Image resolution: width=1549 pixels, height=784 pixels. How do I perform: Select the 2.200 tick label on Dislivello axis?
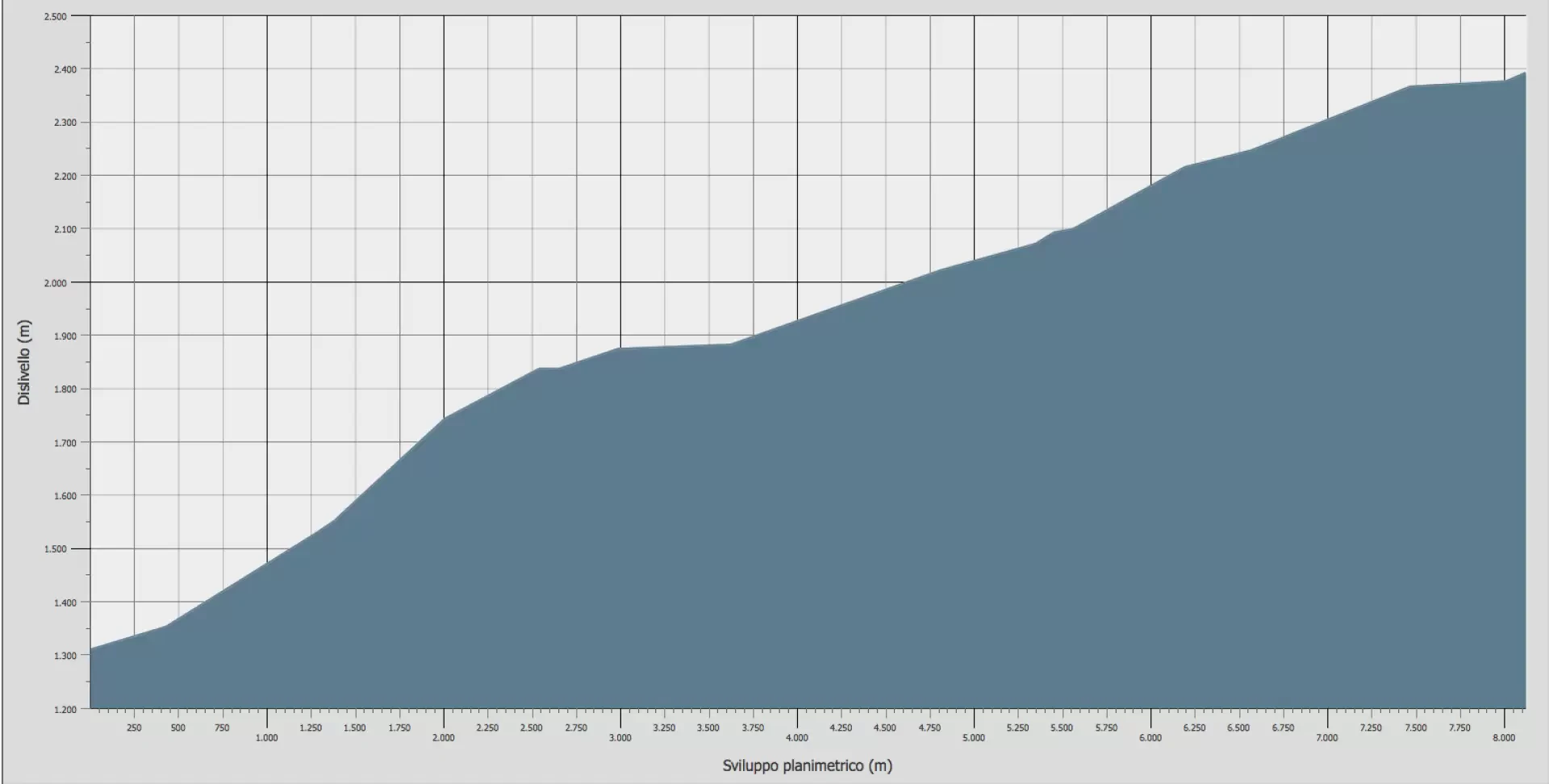pos(66,176)
